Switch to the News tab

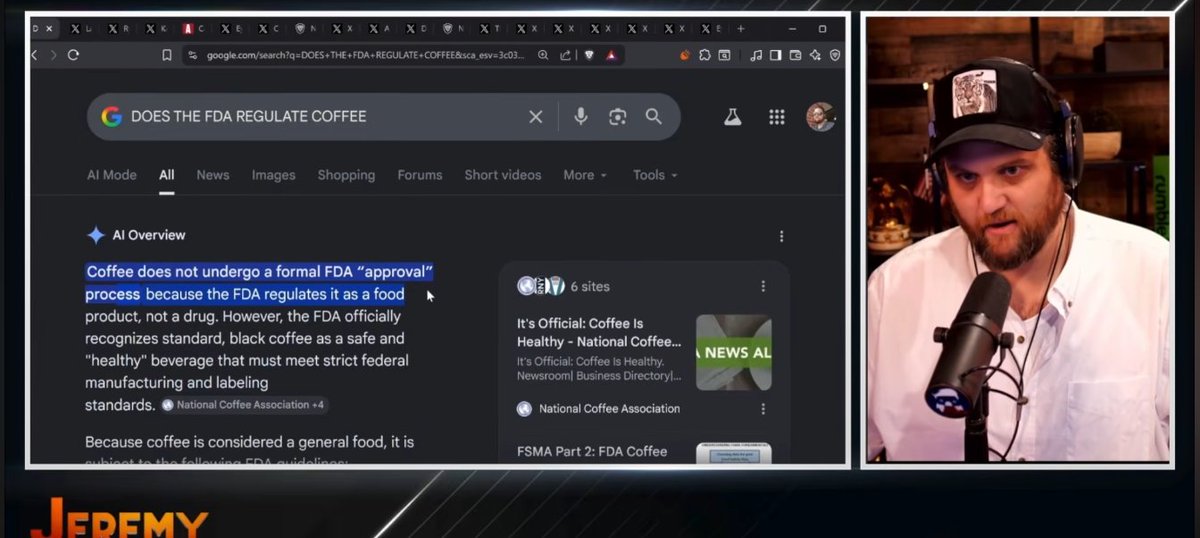[x=213, y=175]
